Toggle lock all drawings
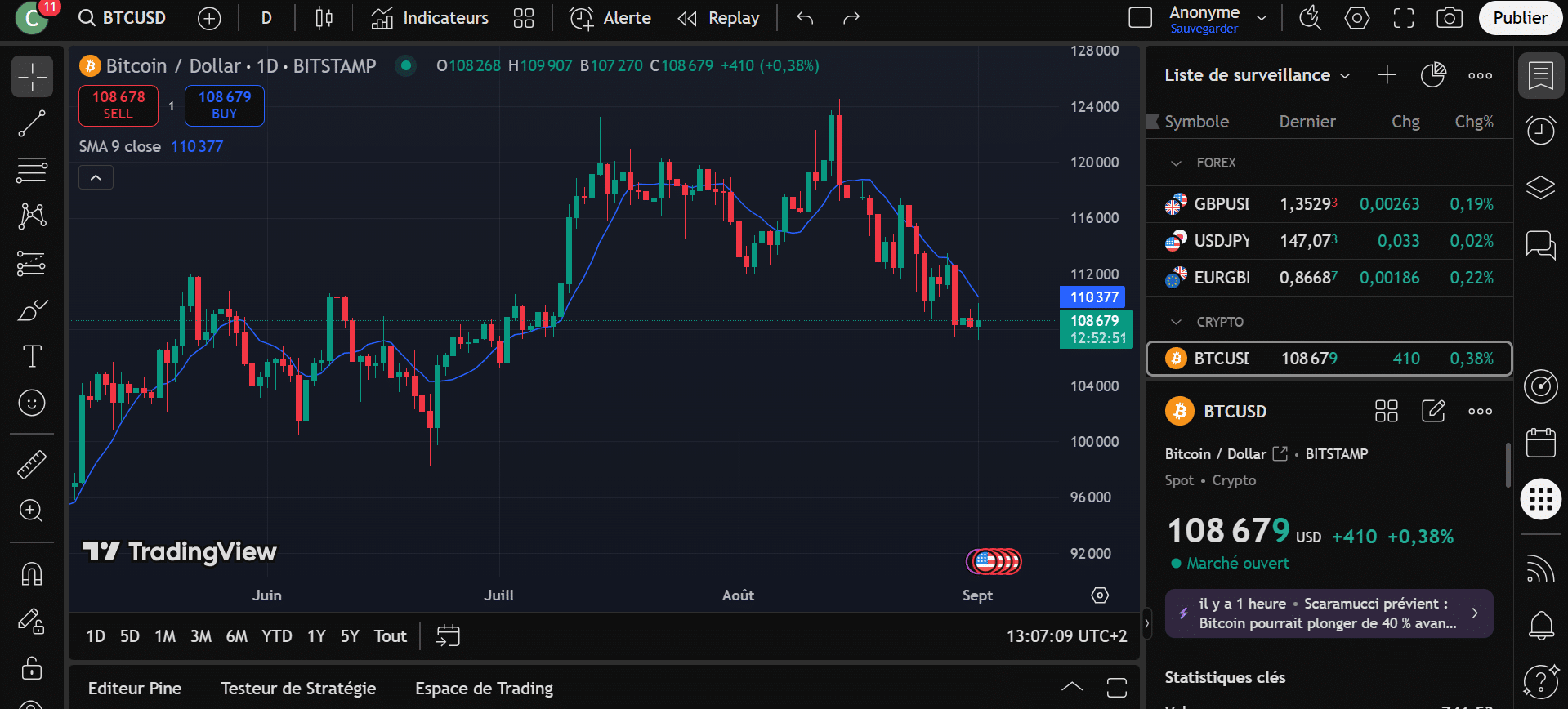 click(x=32, y=668)
